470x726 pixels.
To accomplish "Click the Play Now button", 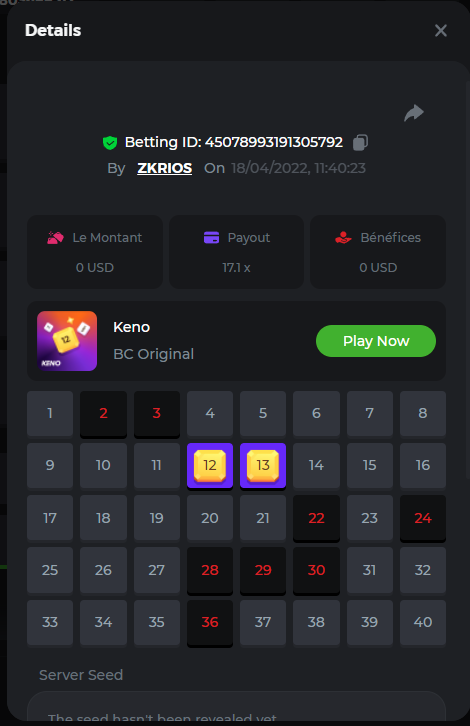I will click(376, 341).
